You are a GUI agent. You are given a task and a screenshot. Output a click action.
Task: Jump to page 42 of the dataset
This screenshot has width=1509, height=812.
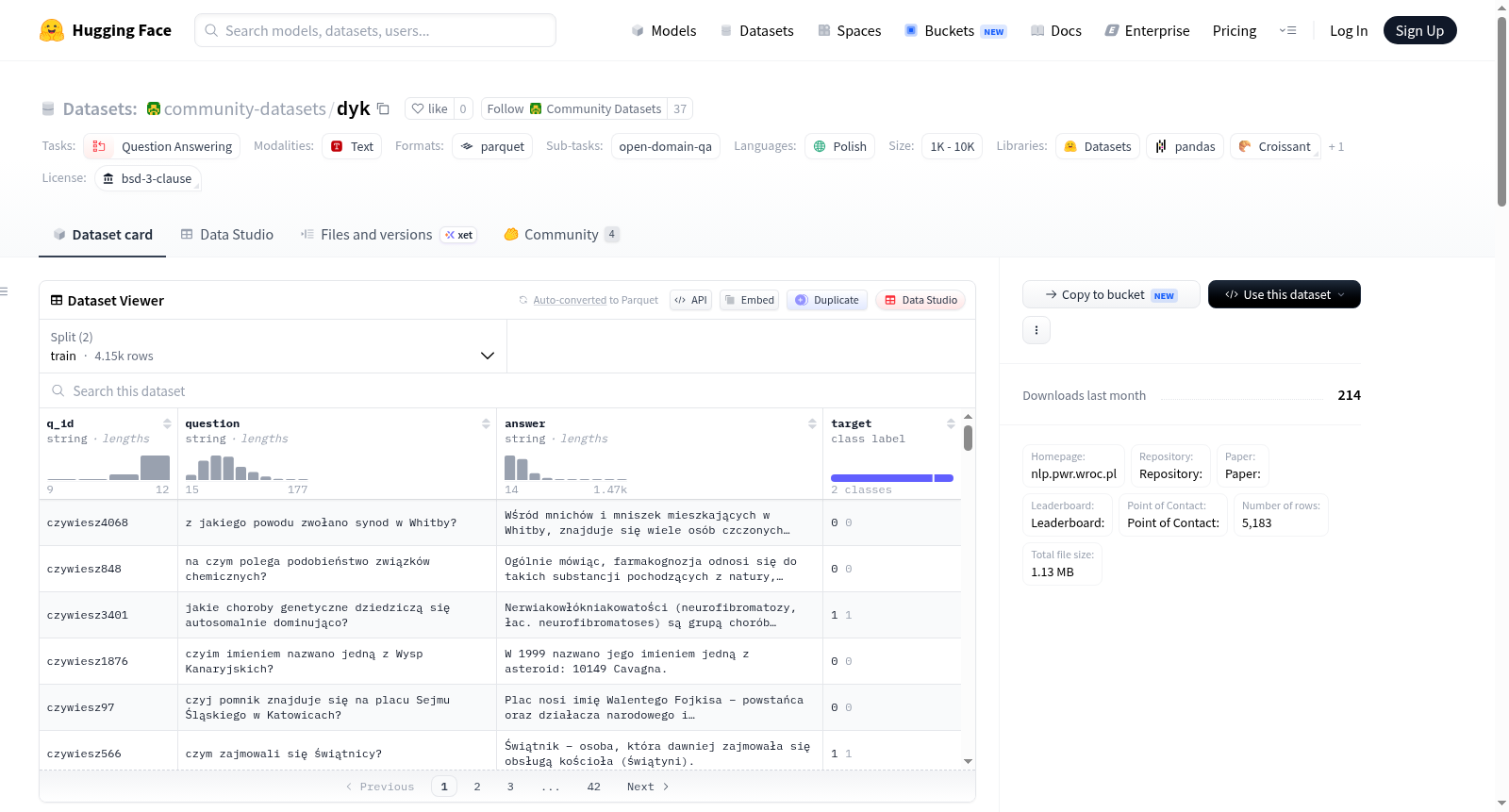click(x=593, y=787)
